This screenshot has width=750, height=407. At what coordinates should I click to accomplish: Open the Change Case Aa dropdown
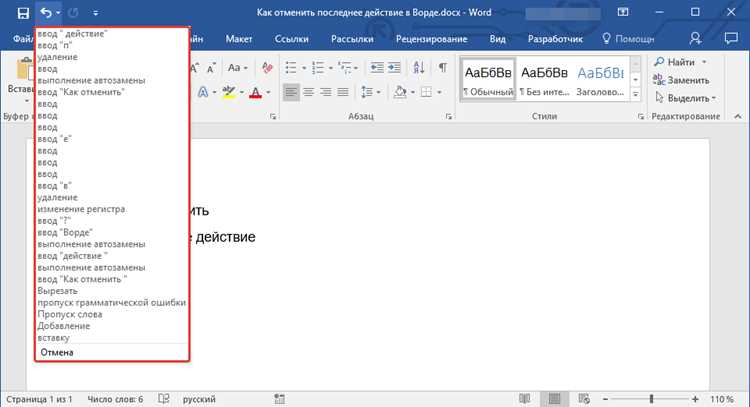(237, 67)
